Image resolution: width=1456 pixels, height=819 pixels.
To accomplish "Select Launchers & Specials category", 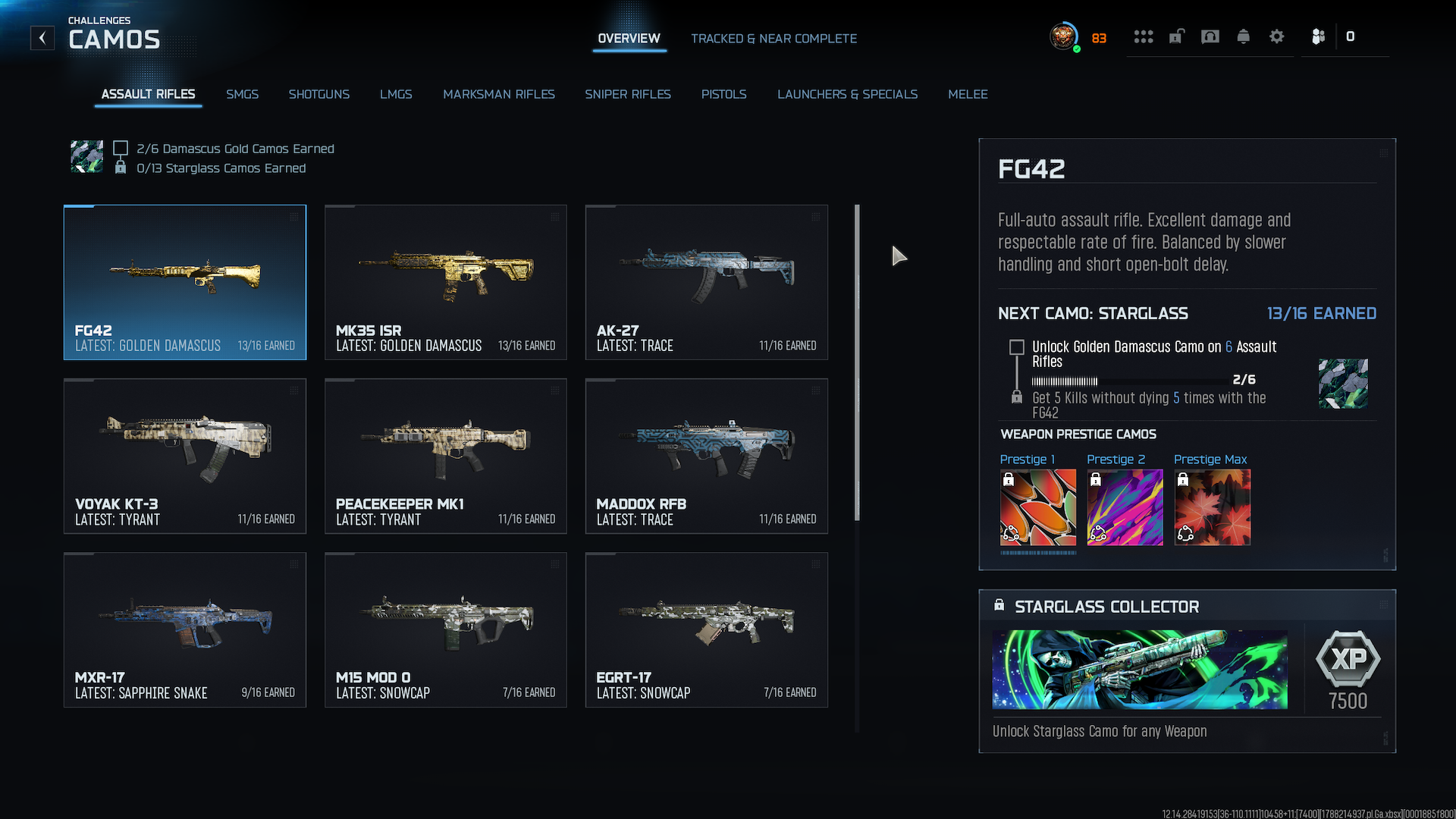I will (848, 94).
